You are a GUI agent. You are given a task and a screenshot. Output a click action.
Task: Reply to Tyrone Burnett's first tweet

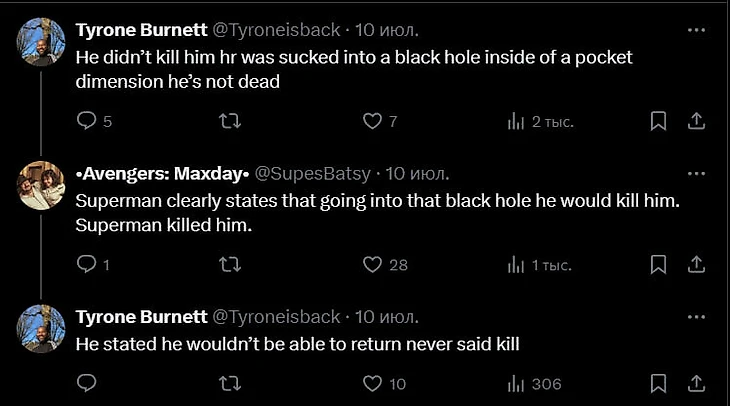click(x=87, y=121)
